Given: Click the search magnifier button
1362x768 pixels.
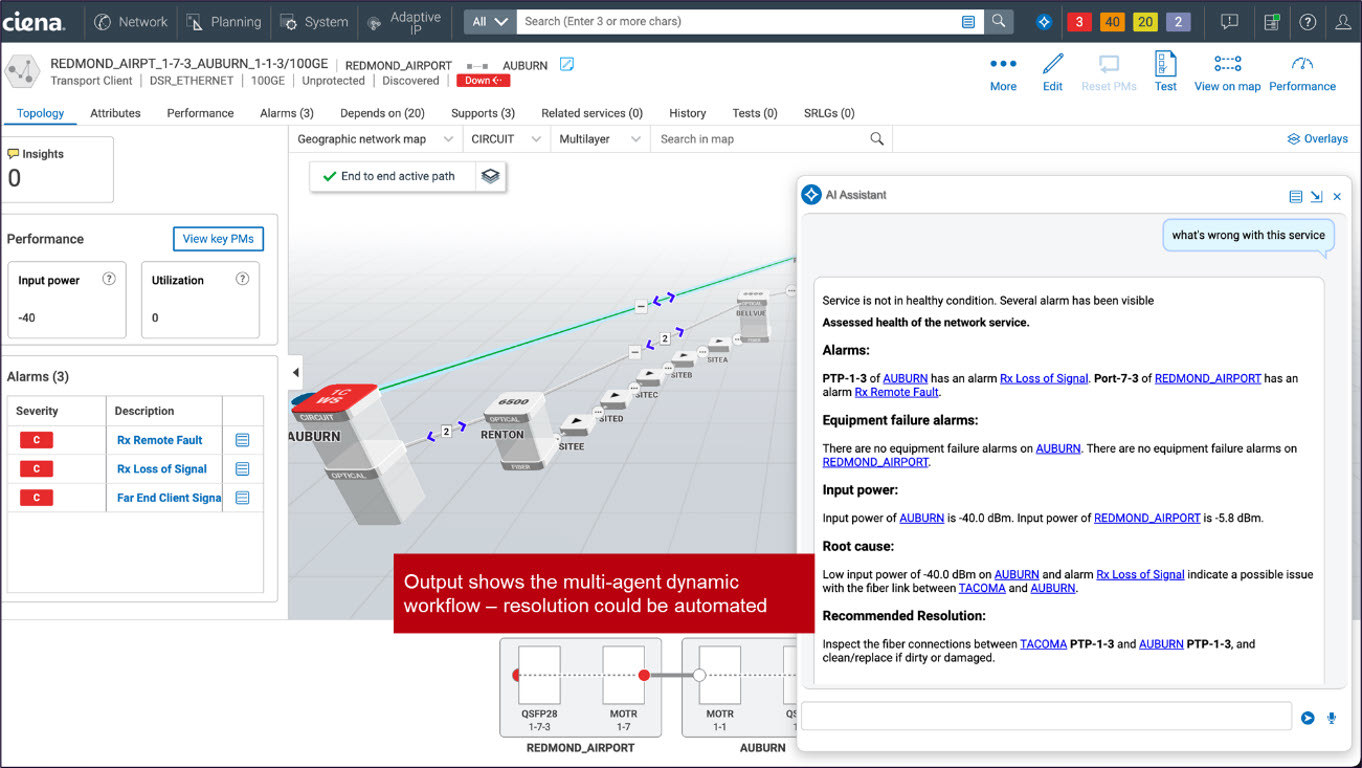Looking at the screenshot, I should (998, 21).
